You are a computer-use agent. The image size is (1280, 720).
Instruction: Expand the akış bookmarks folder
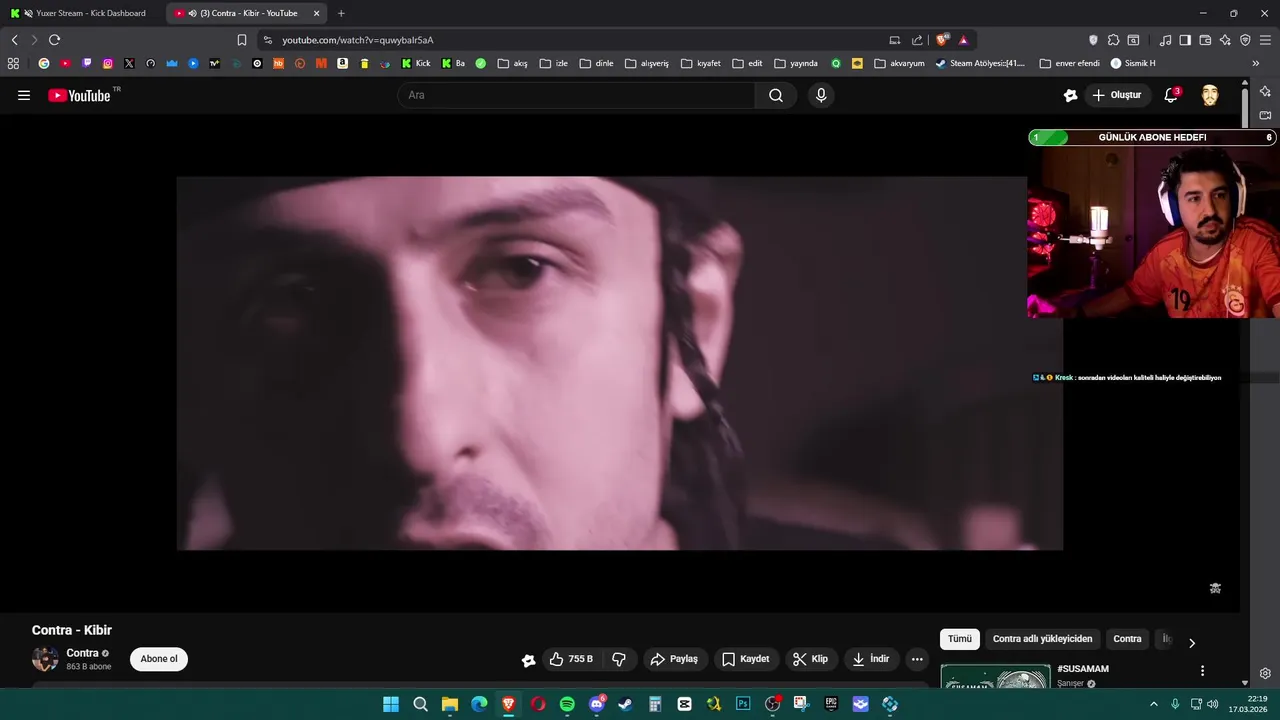512,63
